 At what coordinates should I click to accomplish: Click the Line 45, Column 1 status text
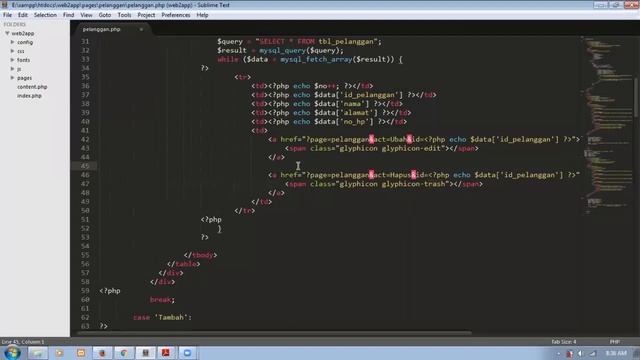[x=22, y=342]
